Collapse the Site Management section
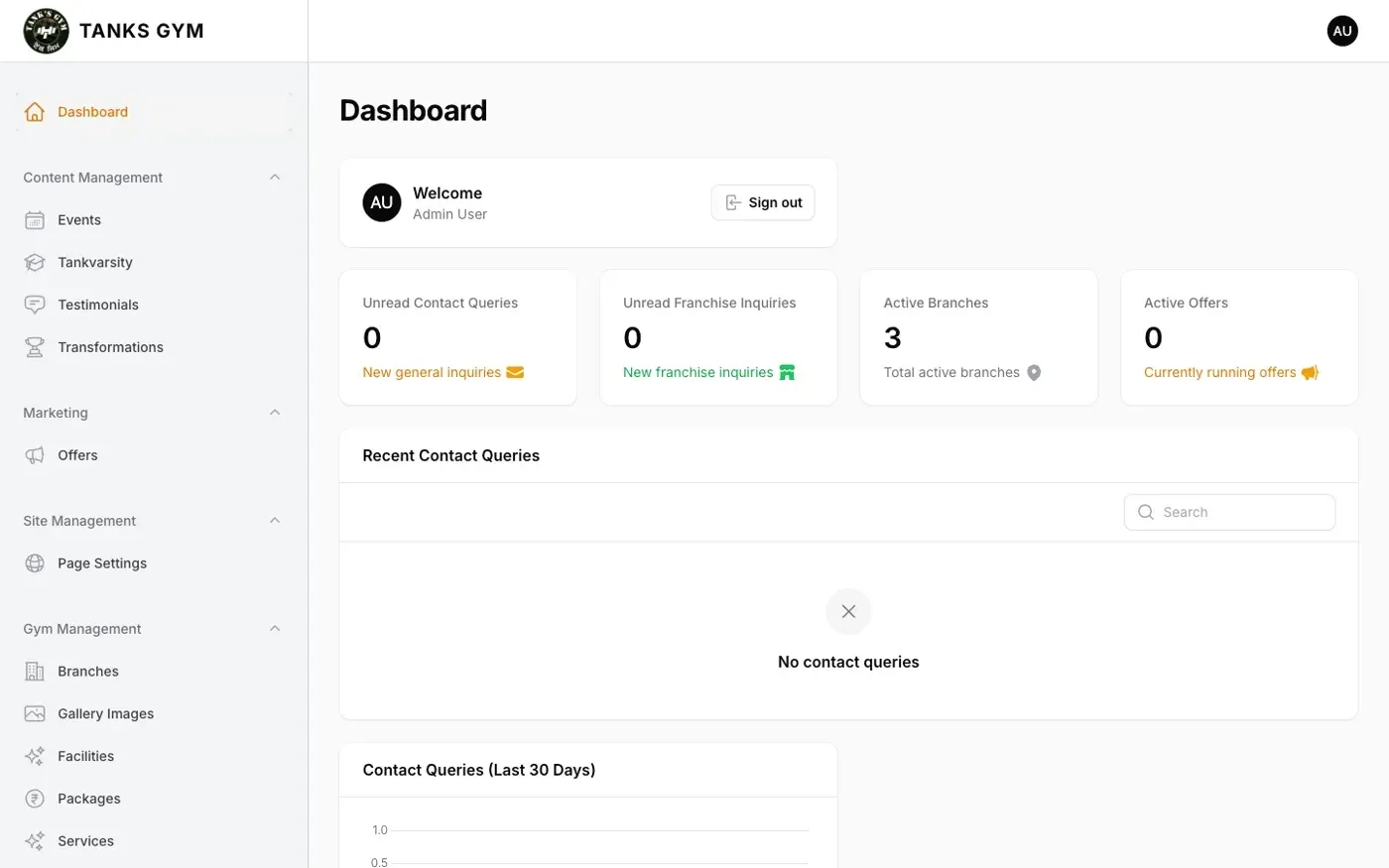 (275, 521)
